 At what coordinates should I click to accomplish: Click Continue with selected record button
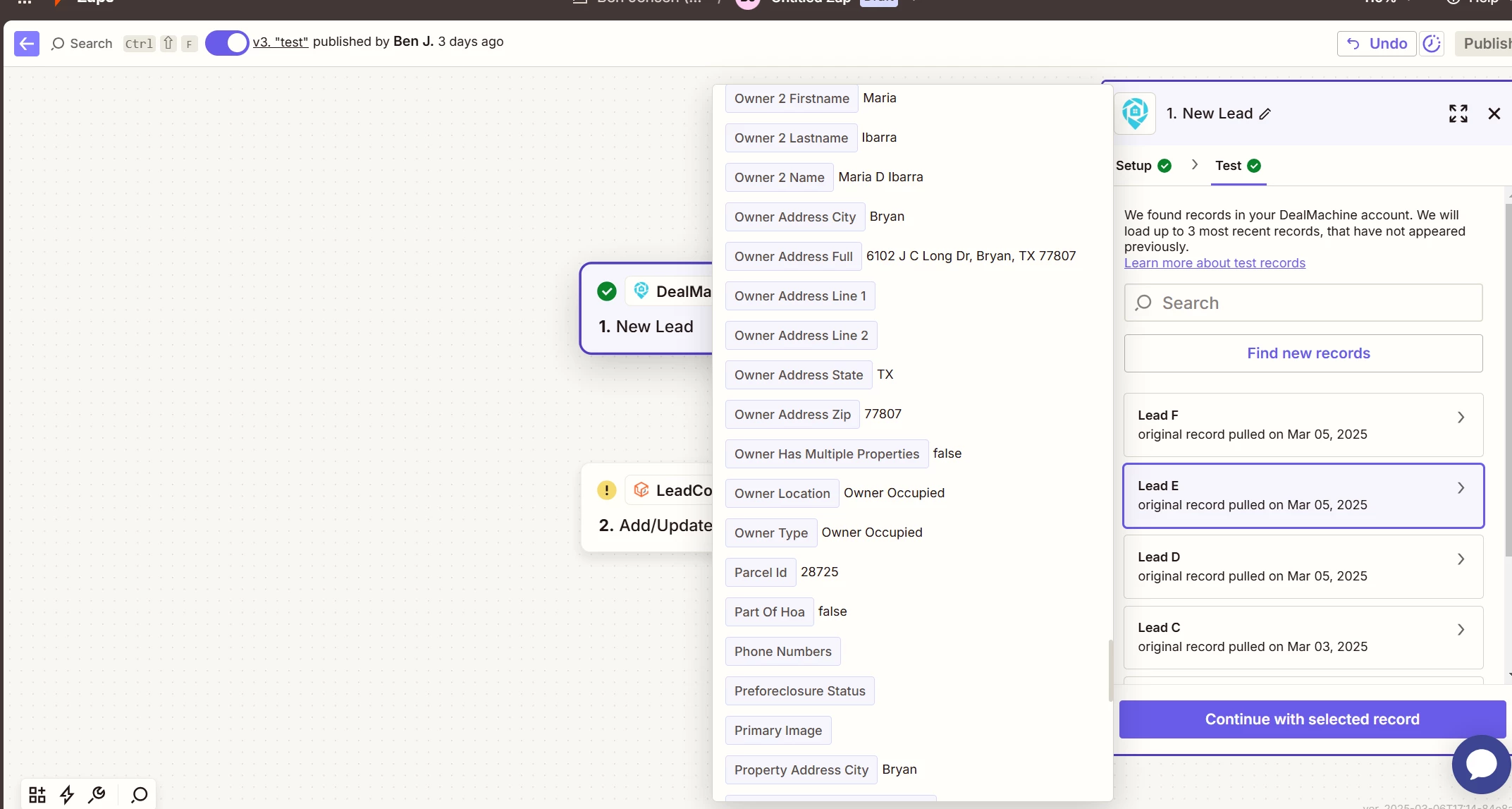click(x=1312, y=719)
